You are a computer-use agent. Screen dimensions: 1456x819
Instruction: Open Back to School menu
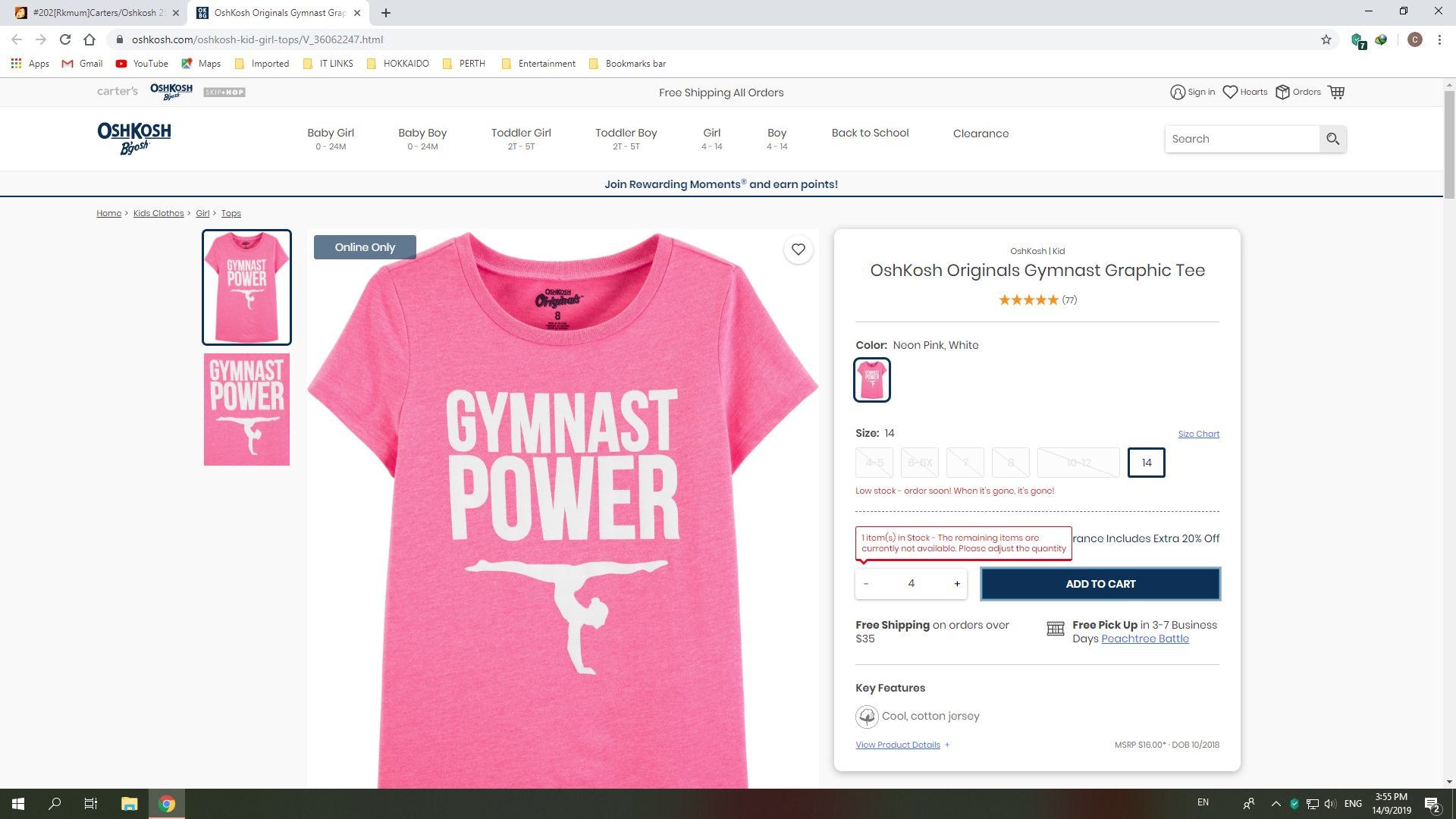click(870, 133)
